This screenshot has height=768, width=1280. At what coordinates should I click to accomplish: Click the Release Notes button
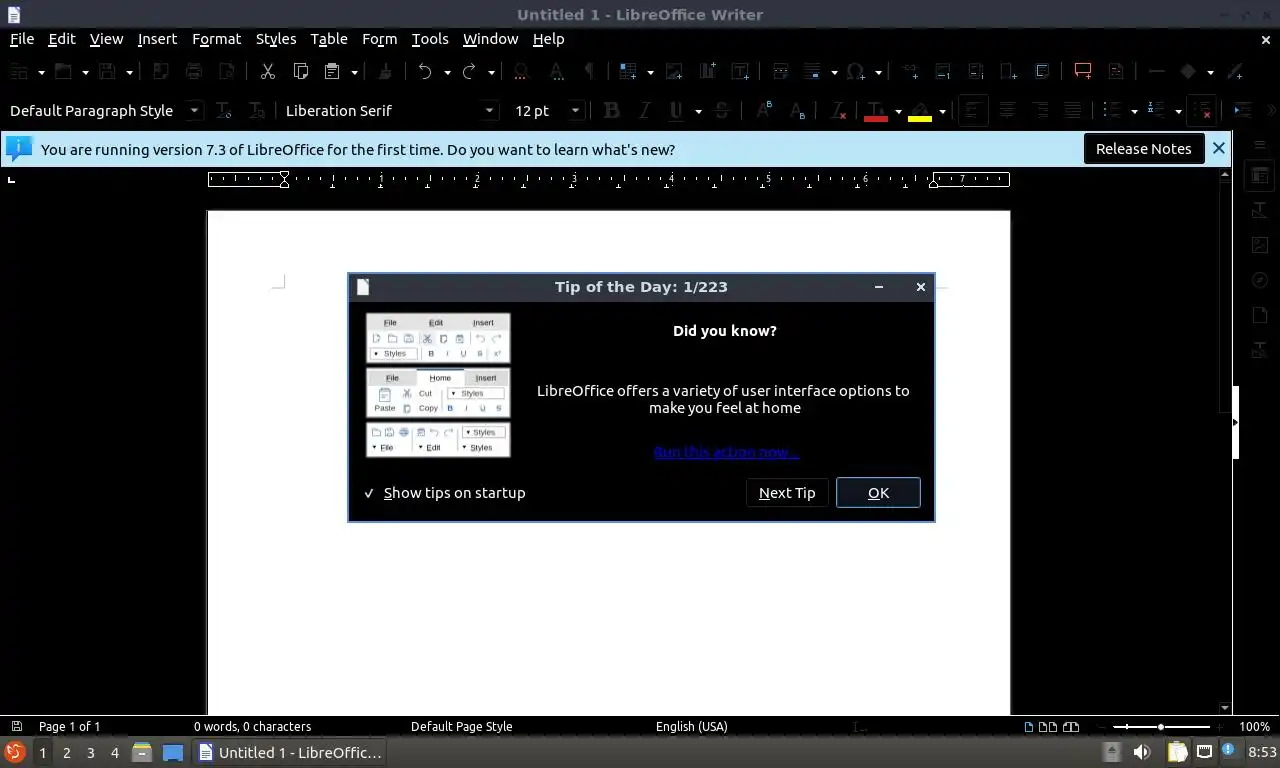pos(1143,149)
